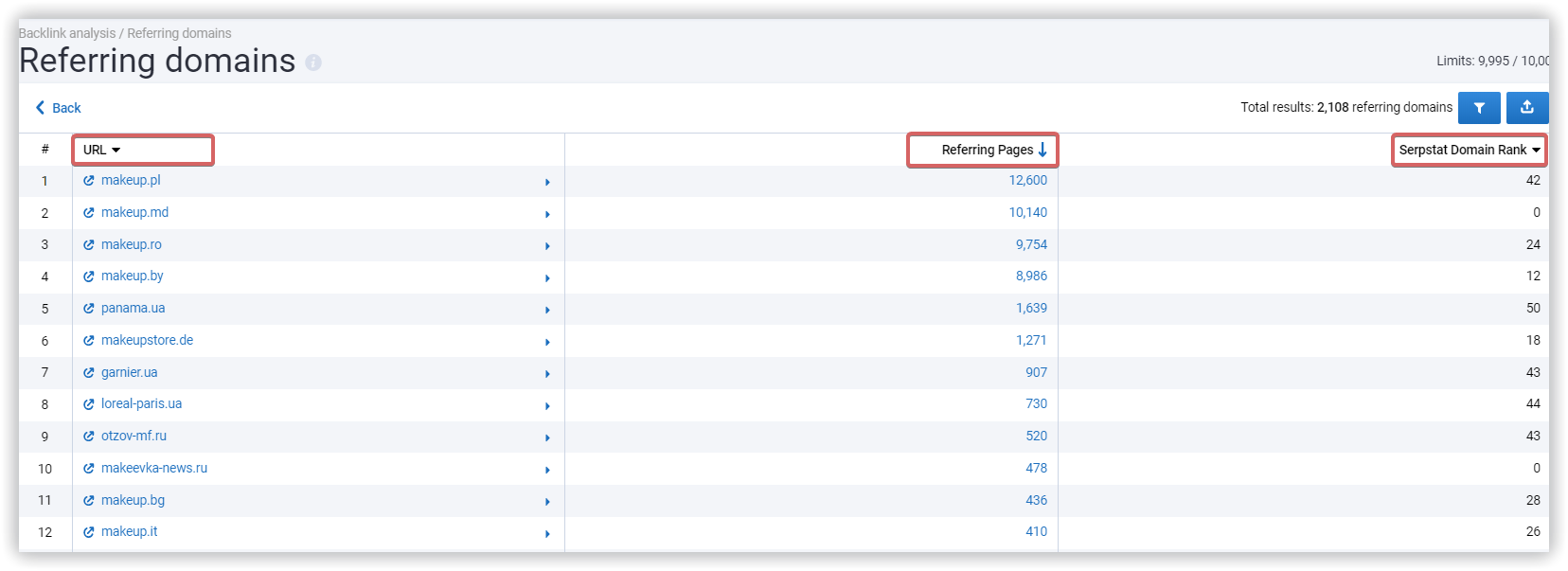Expand row arrow for makeup.md
The width and height of the screenshot is (1568, 571).
click(x=547, y=214)
